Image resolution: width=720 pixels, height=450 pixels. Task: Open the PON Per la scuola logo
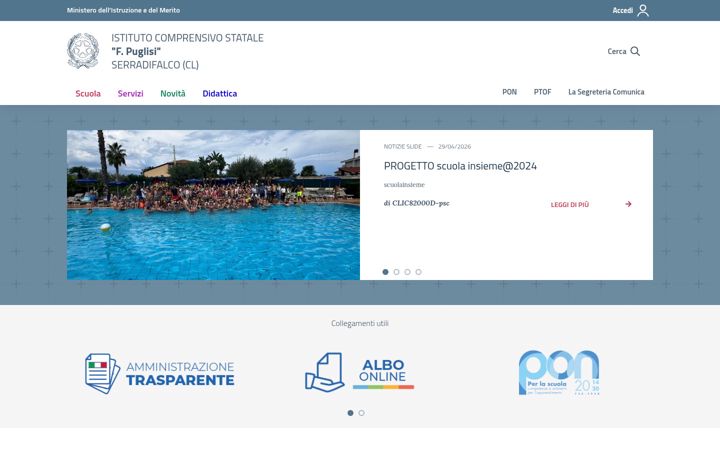point(559,372)
